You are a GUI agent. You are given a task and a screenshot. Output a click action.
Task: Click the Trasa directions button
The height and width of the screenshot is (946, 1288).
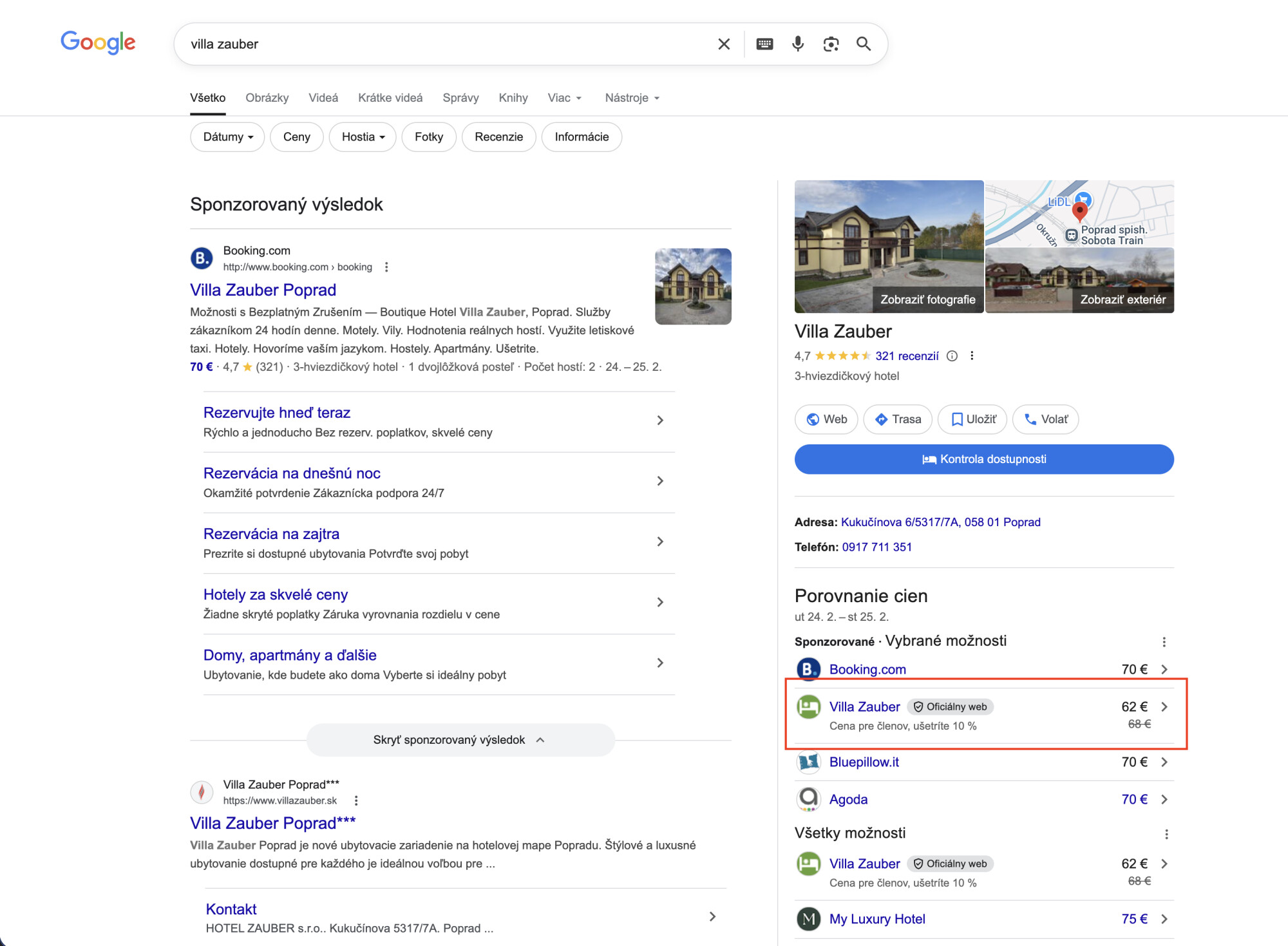click(x=898, y=419)
